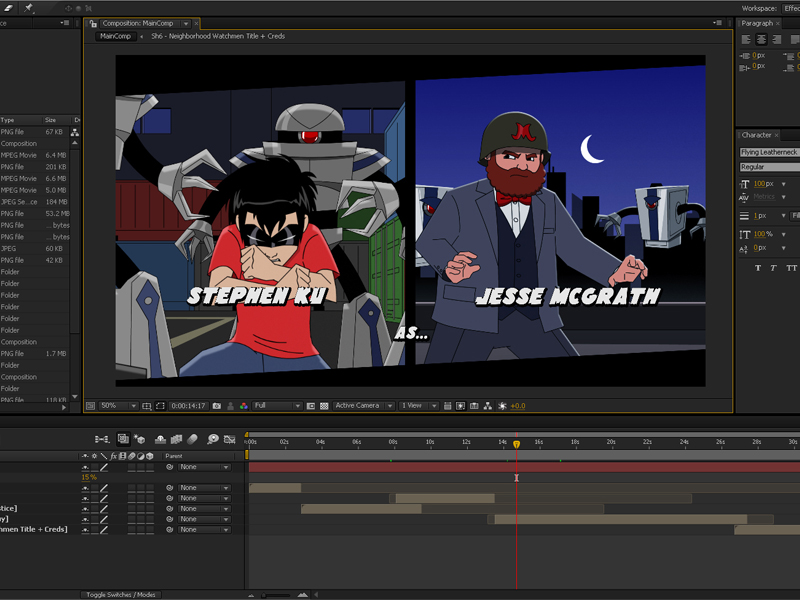The width and height of the screenshot is (800, 600).
Task: Toggle quality switch on red top layer
Action: tap(104, 467)
